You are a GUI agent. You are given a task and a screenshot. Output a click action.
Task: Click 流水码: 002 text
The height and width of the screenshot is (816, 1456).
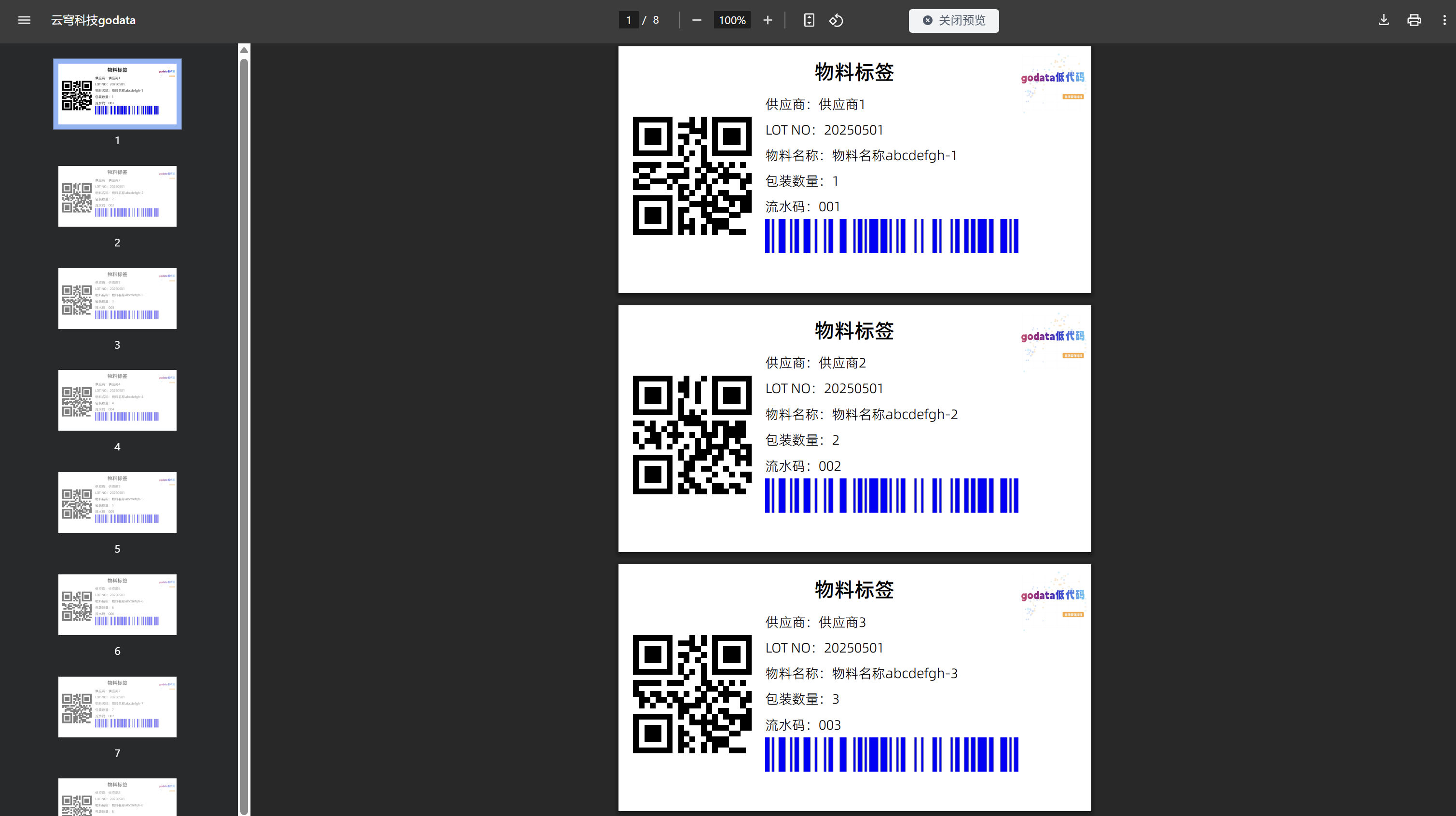(803, 466)
